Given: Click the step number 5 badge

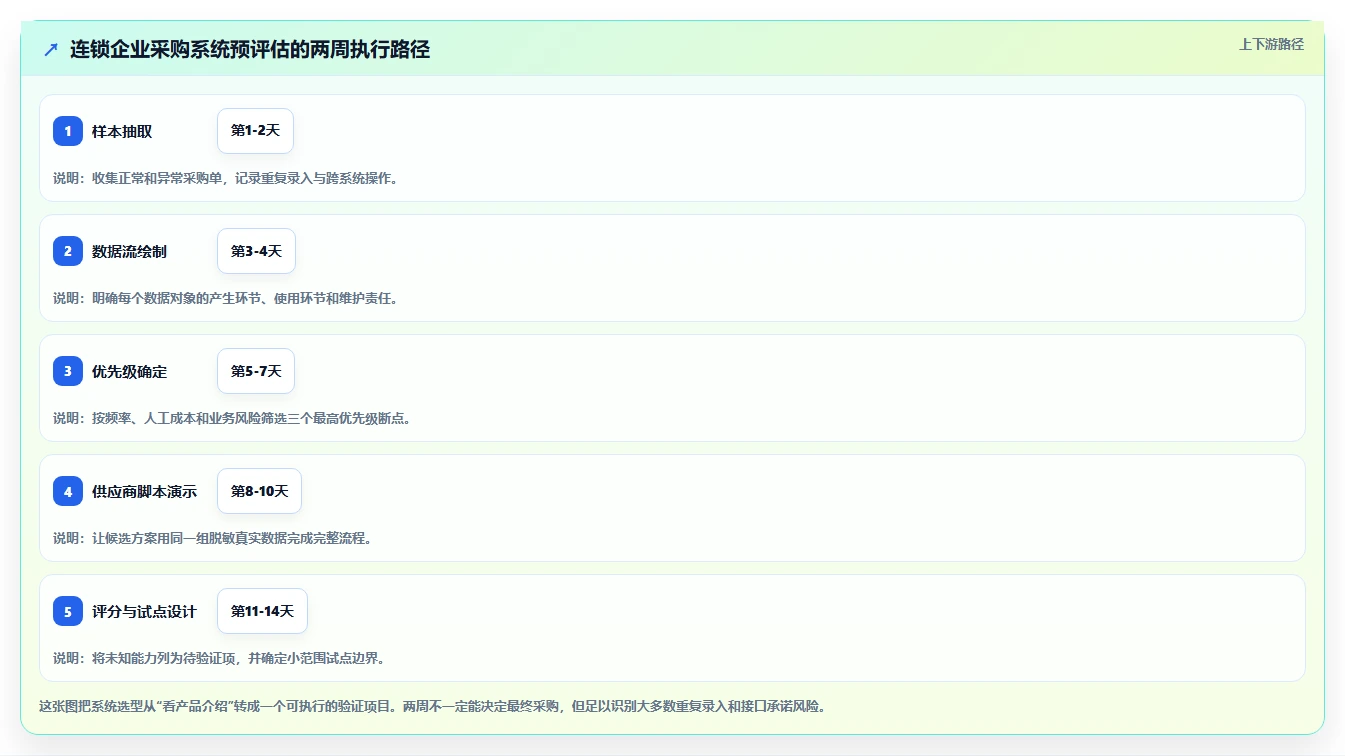Looking at the screenshot, I should coord(68,611).
